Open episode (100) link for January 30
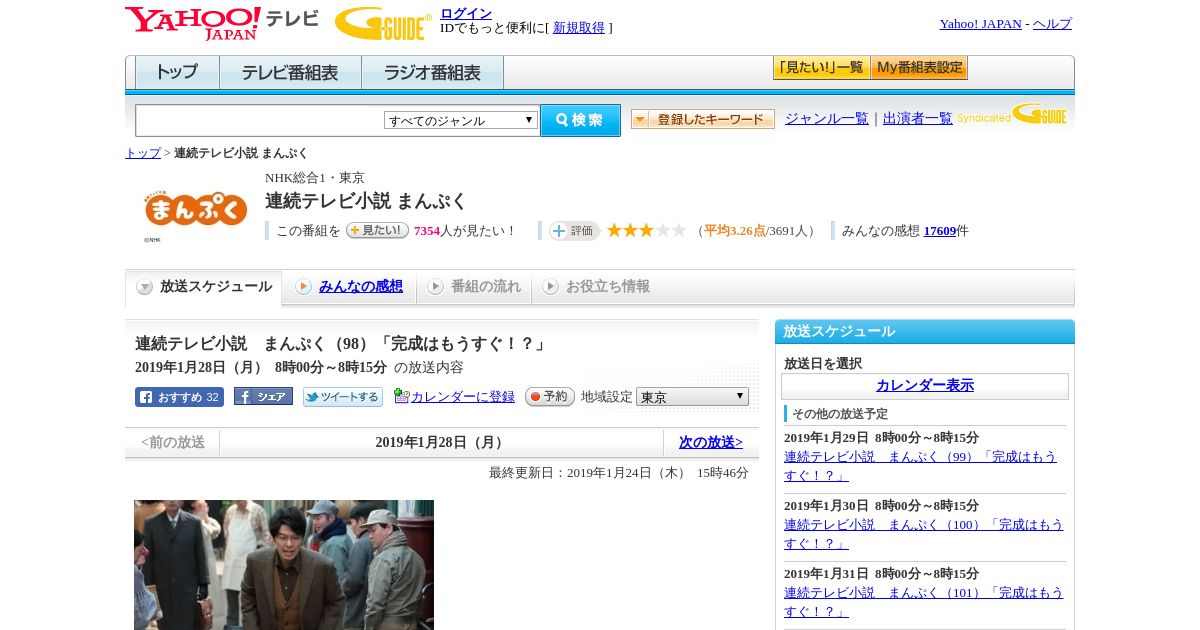This screenshot has width=1200, height=630. pos(923,533)
